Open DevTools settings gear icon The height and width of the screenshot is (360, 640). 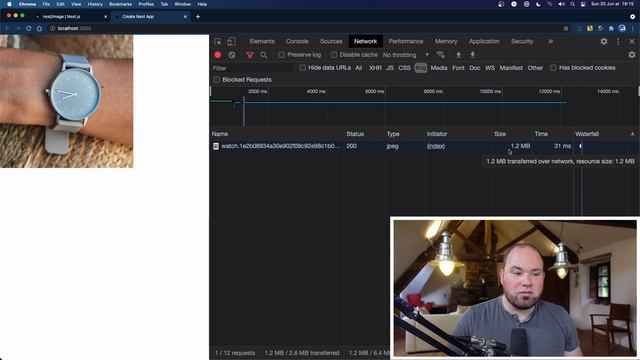(x=604, y=41)
